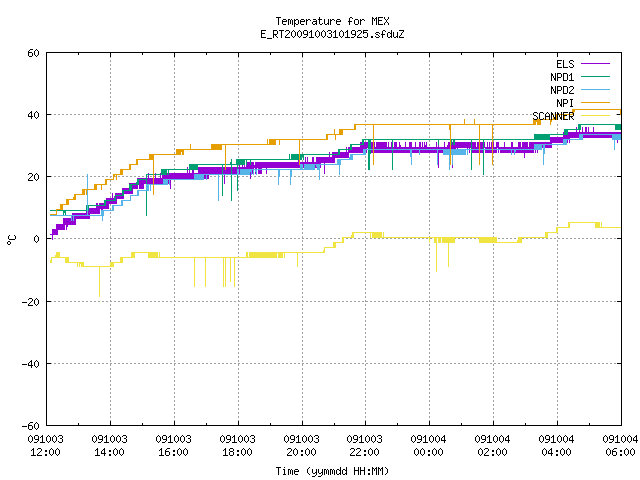Click the chart title 'Temperature for MEX'

pyautogui.click(x=332, y=21)
